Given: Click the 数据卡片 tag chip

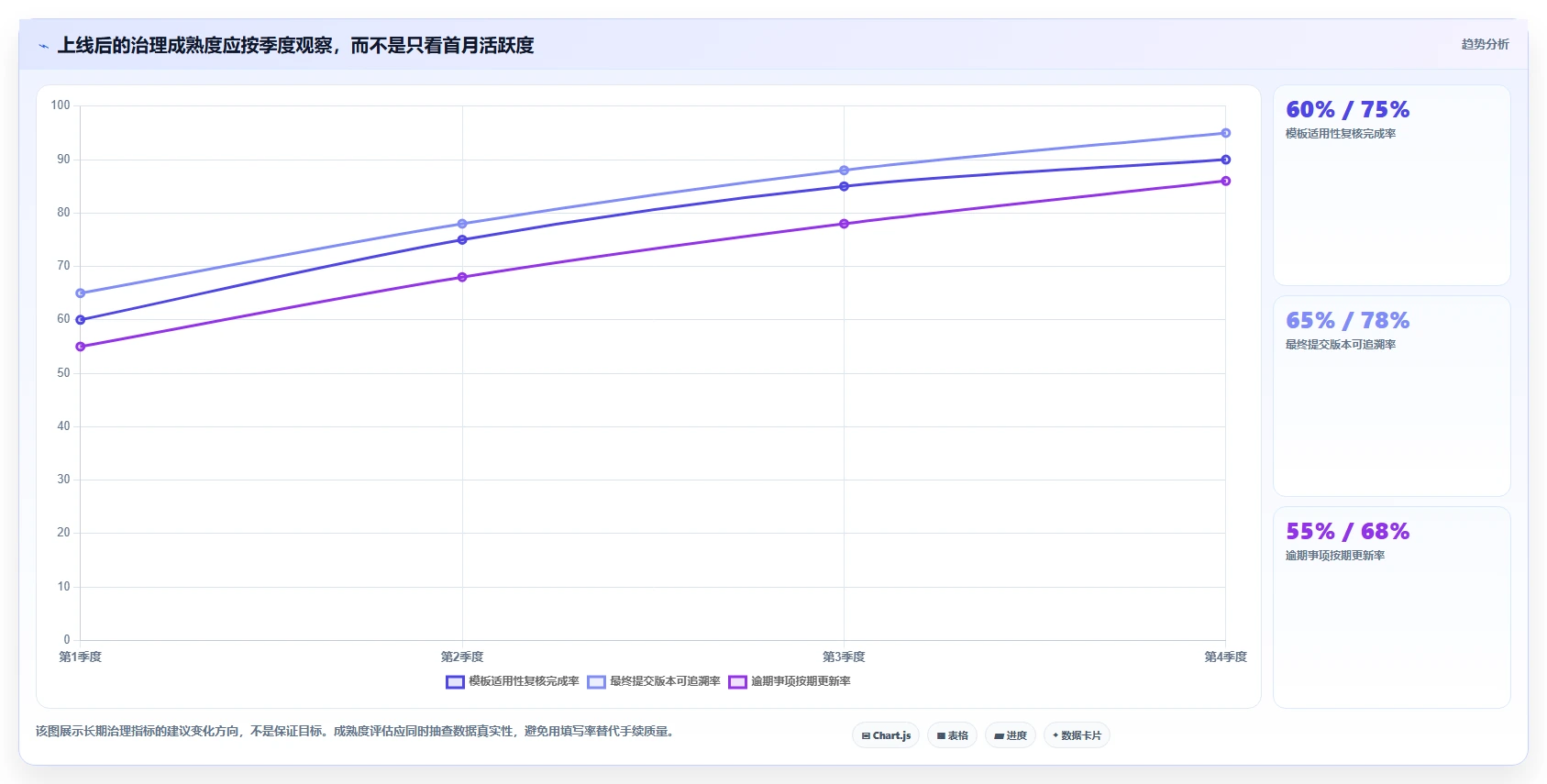Looking at the screenshot, I should point(1077,735).
